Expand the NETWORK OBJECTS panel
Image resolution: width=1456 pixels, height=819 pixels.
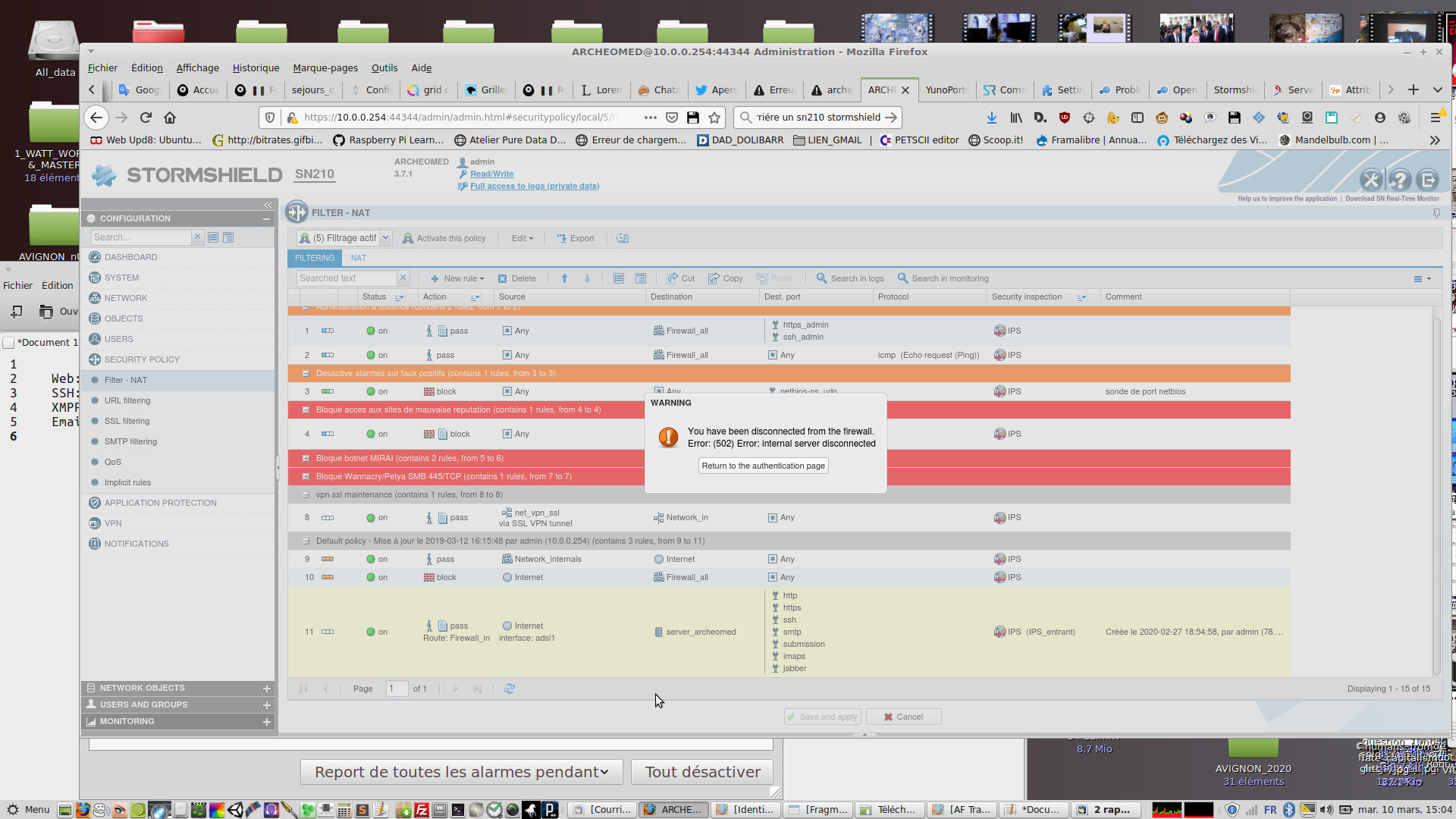point(267,689)
